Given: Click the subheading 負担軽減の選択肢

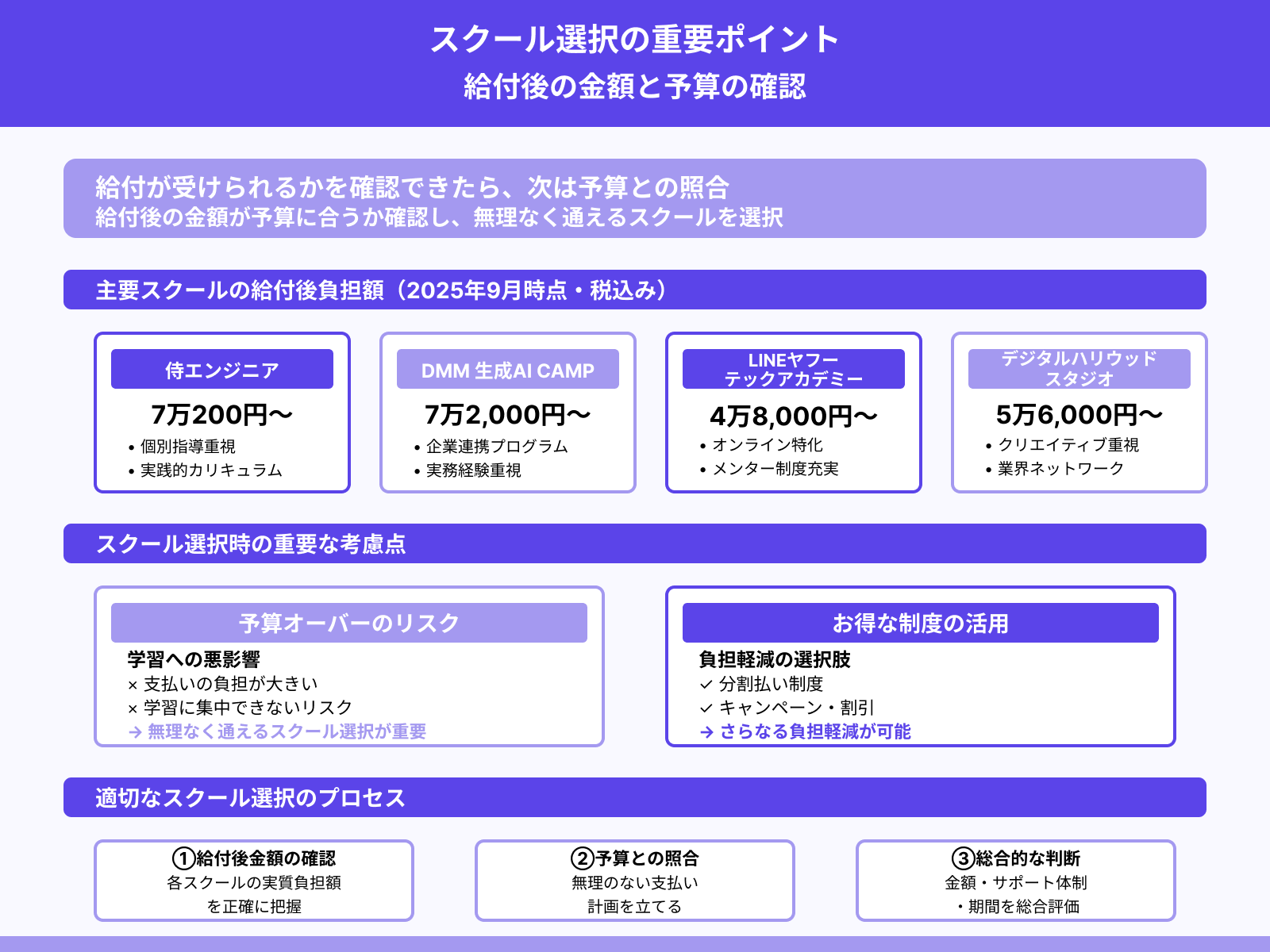Looking at the screenshot, I should click(x=775, y=659).
